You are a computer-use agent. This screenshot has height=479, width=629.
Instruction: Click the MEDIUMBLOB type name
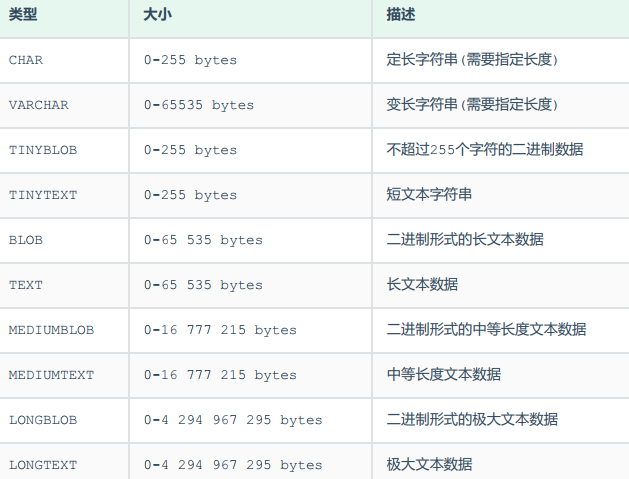point(51,330)
